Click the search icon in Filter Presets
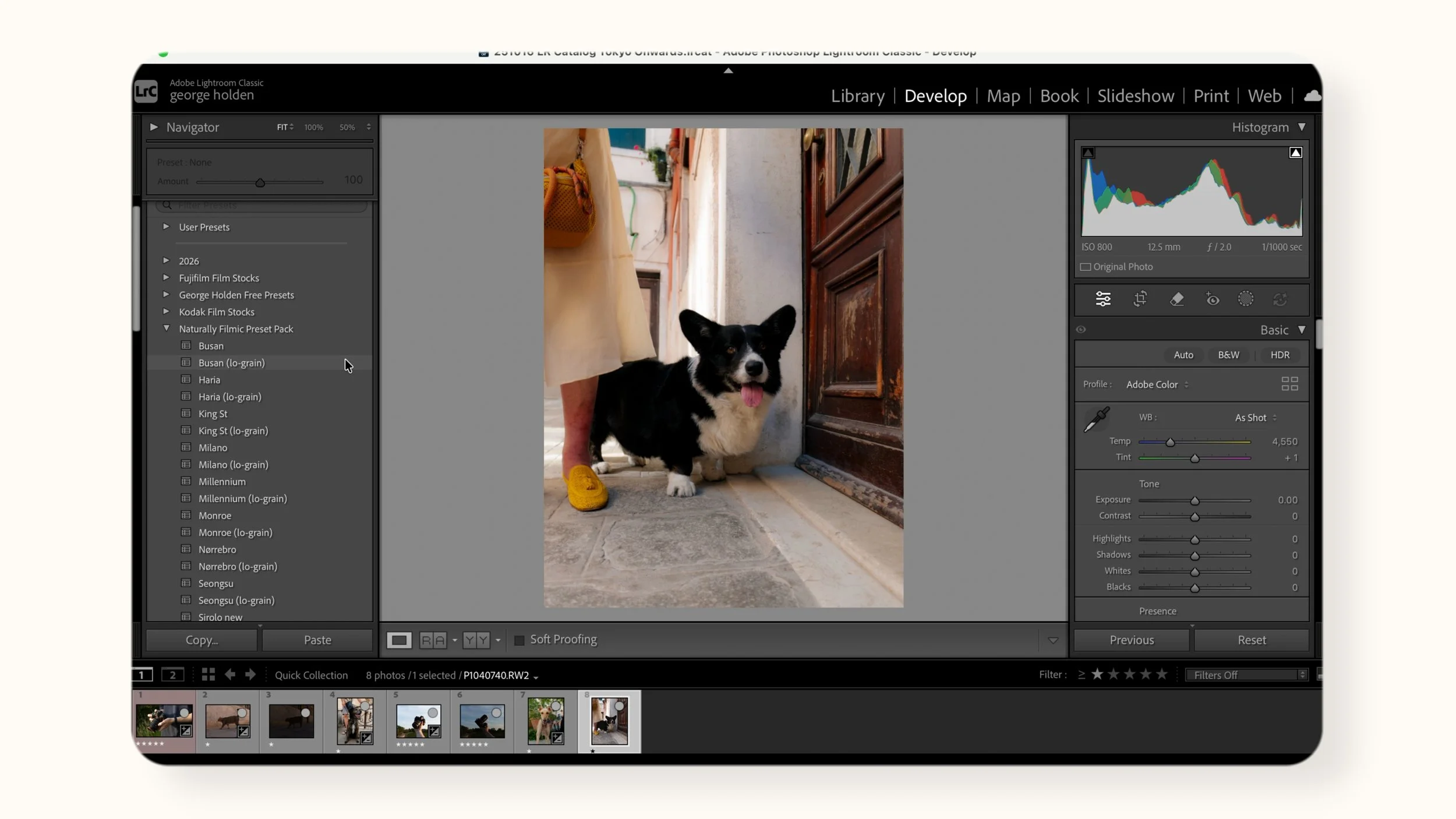The height and width of the screenshot is (819, 1456). tap(167, 205)
